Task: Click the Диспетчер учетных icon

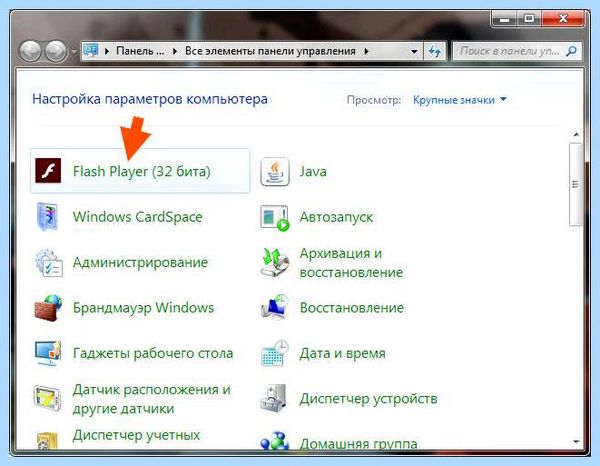Action: [47, 440]
